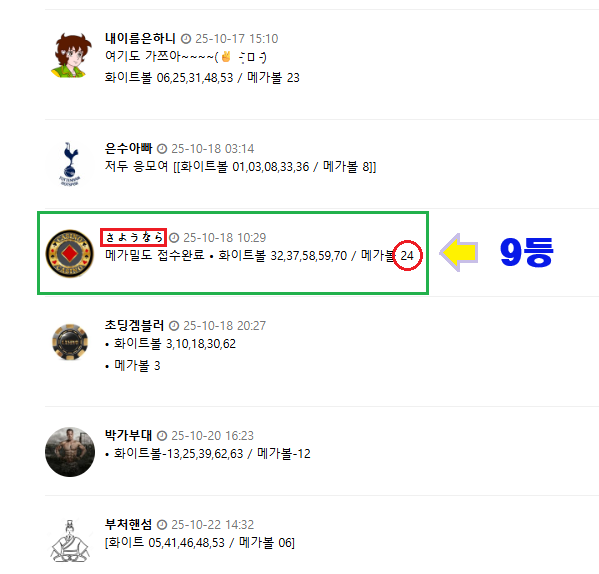
Task: Open 부처핸섬 username link
Action: tap(128, 524)
